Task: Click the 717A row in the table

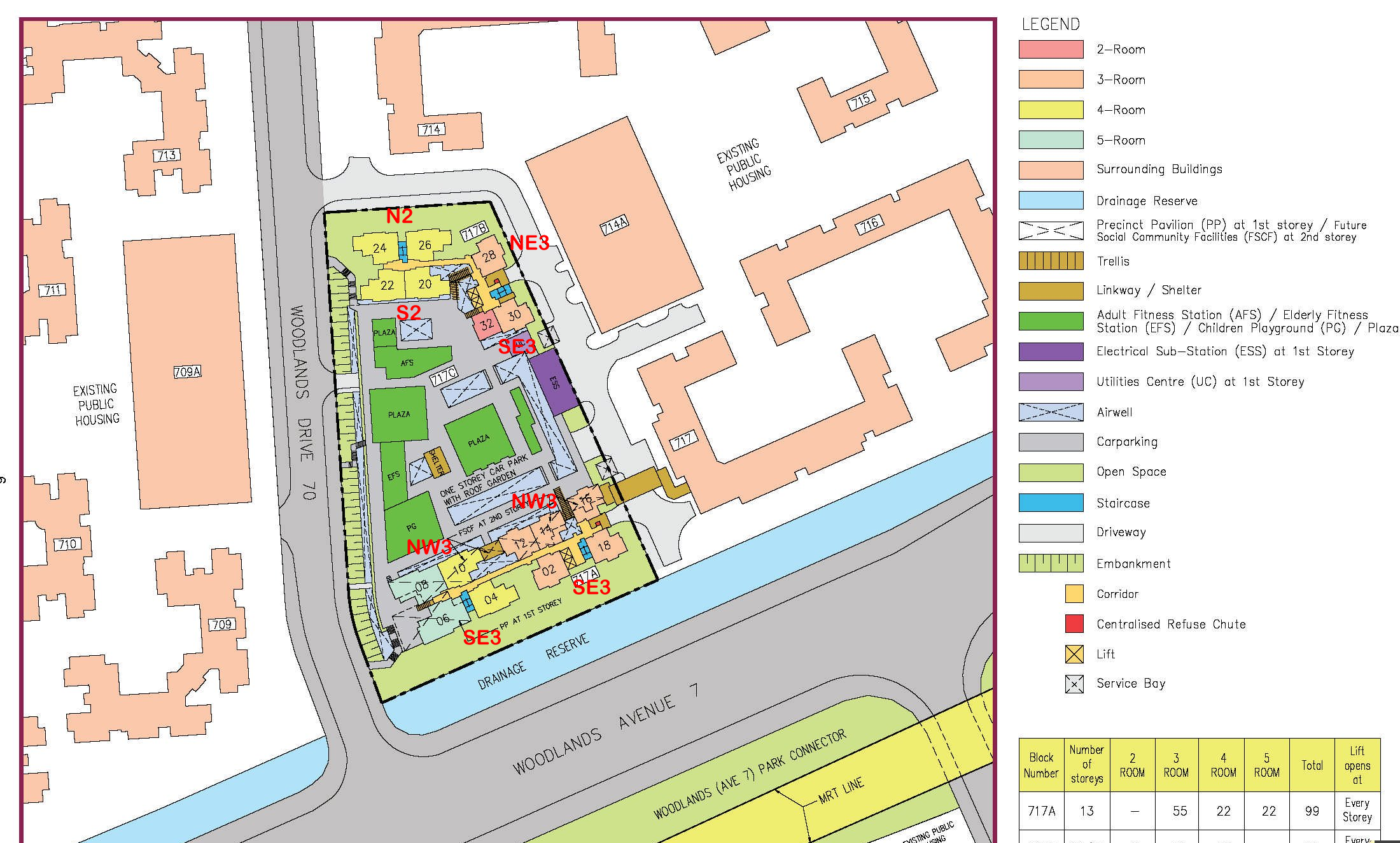Action: [x=1041, y=811]
